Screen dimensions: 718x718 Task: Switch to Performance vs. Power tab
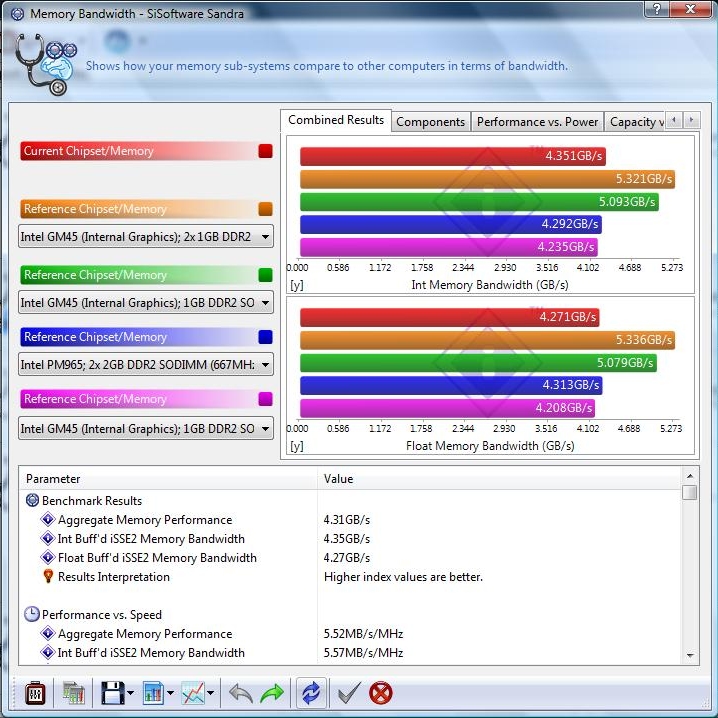538,122
